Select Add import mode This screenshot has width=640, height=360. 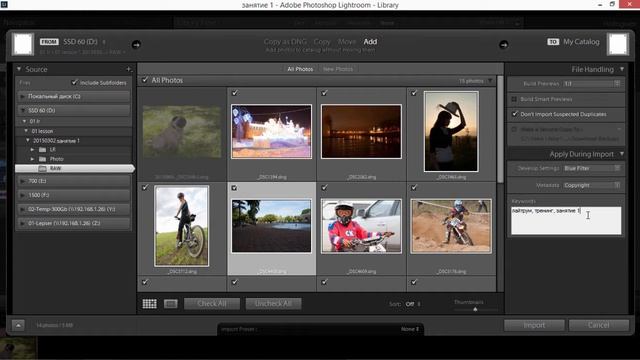370,42
